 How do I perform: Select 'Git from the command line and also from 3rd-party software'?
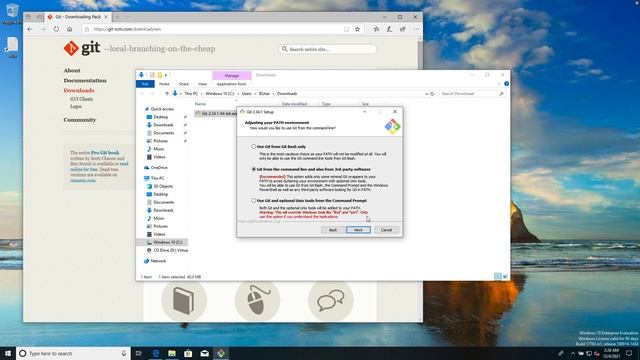253,169
